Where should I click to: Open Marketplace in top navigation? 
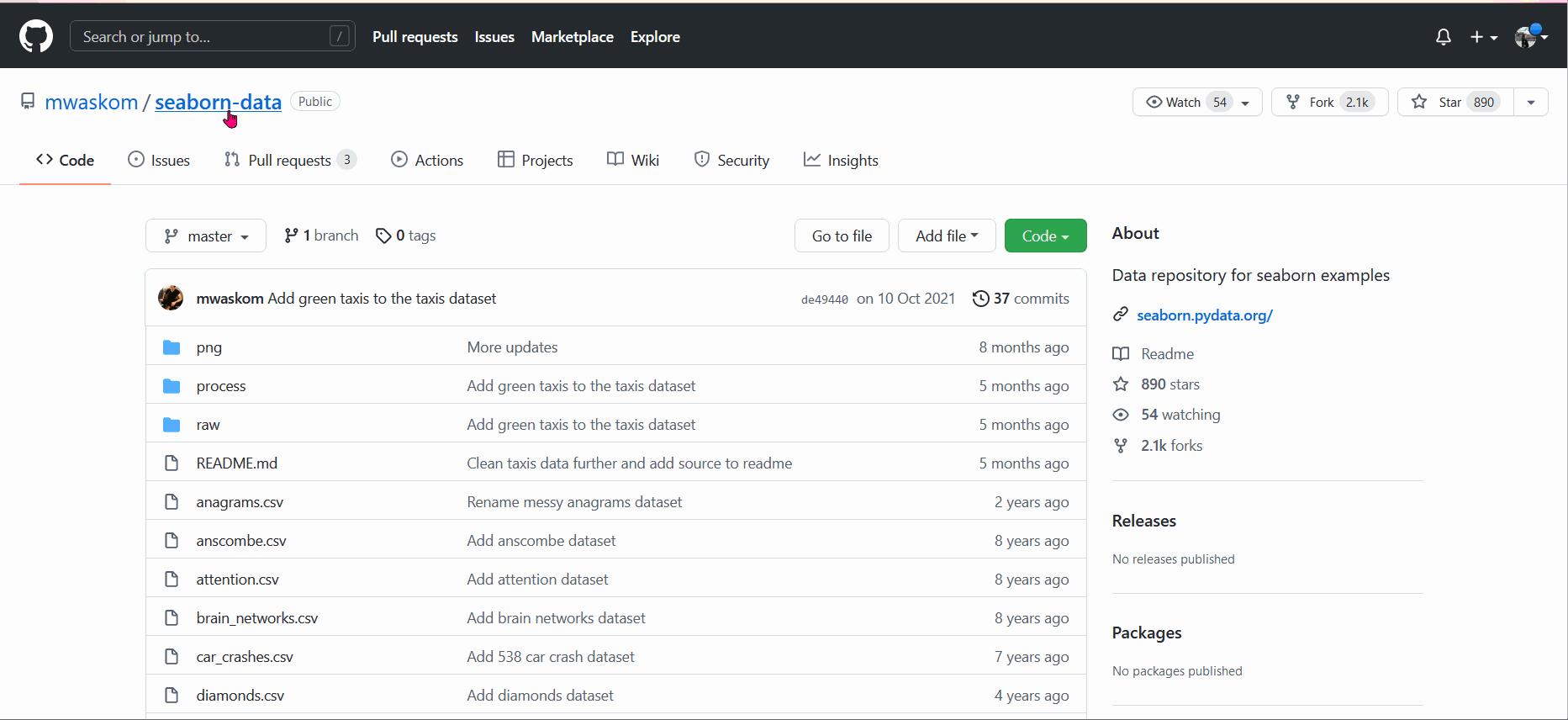coord(572,37)
